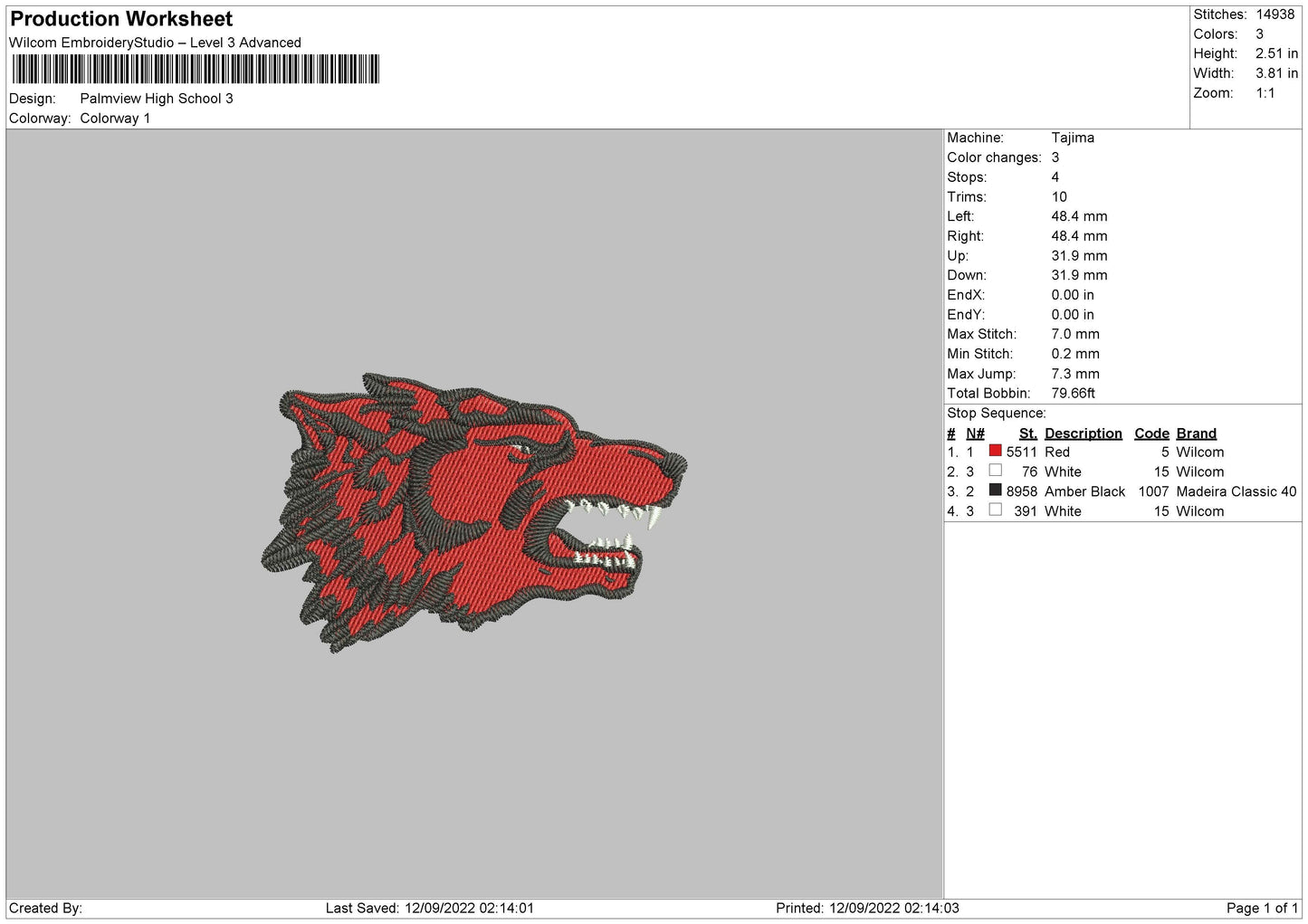Click the Zoom value '1:1'
1308x924 pixels.
point(1265,93)
